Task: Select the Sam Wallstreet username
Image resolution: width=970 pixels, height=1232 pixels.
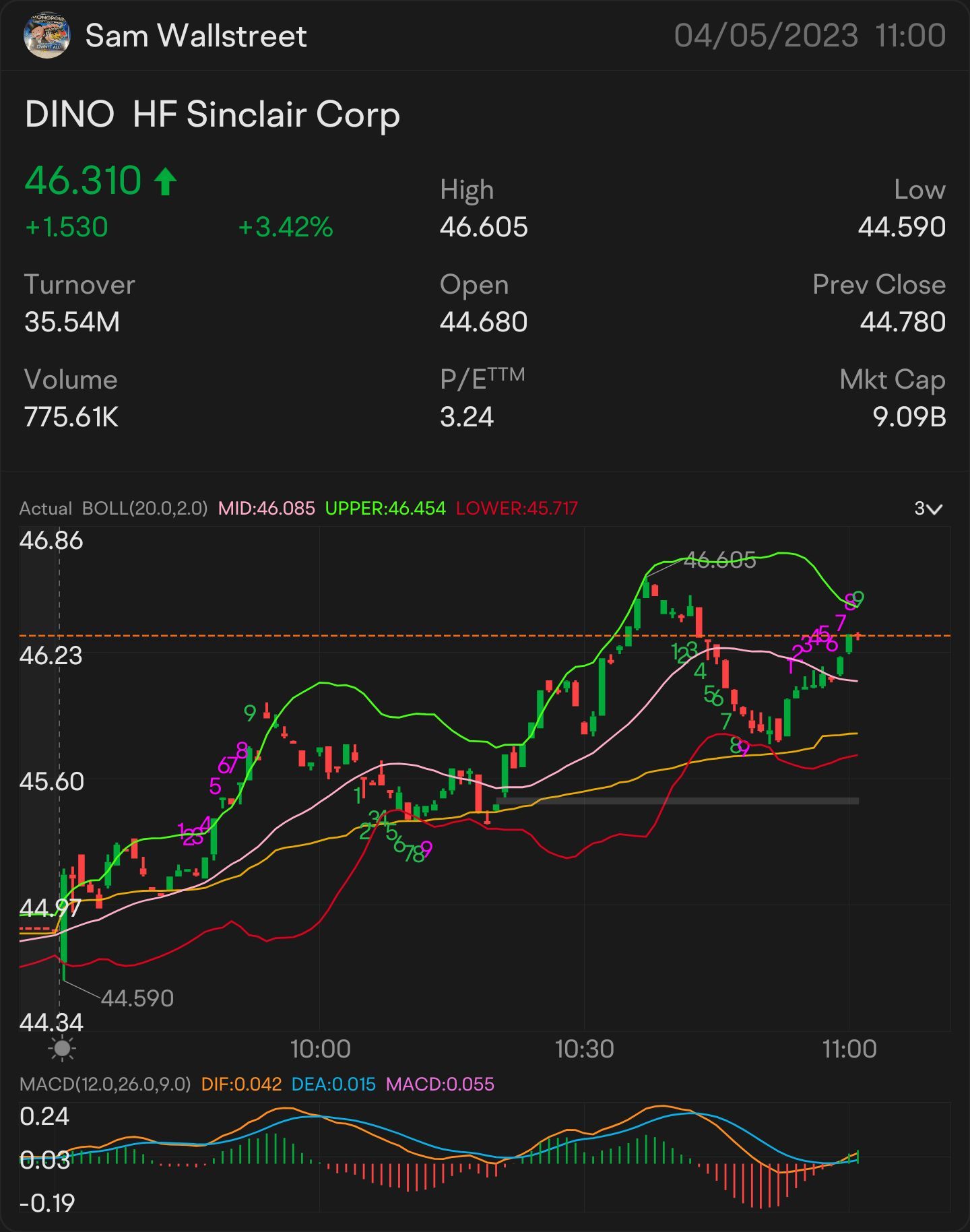Action: 196,36
